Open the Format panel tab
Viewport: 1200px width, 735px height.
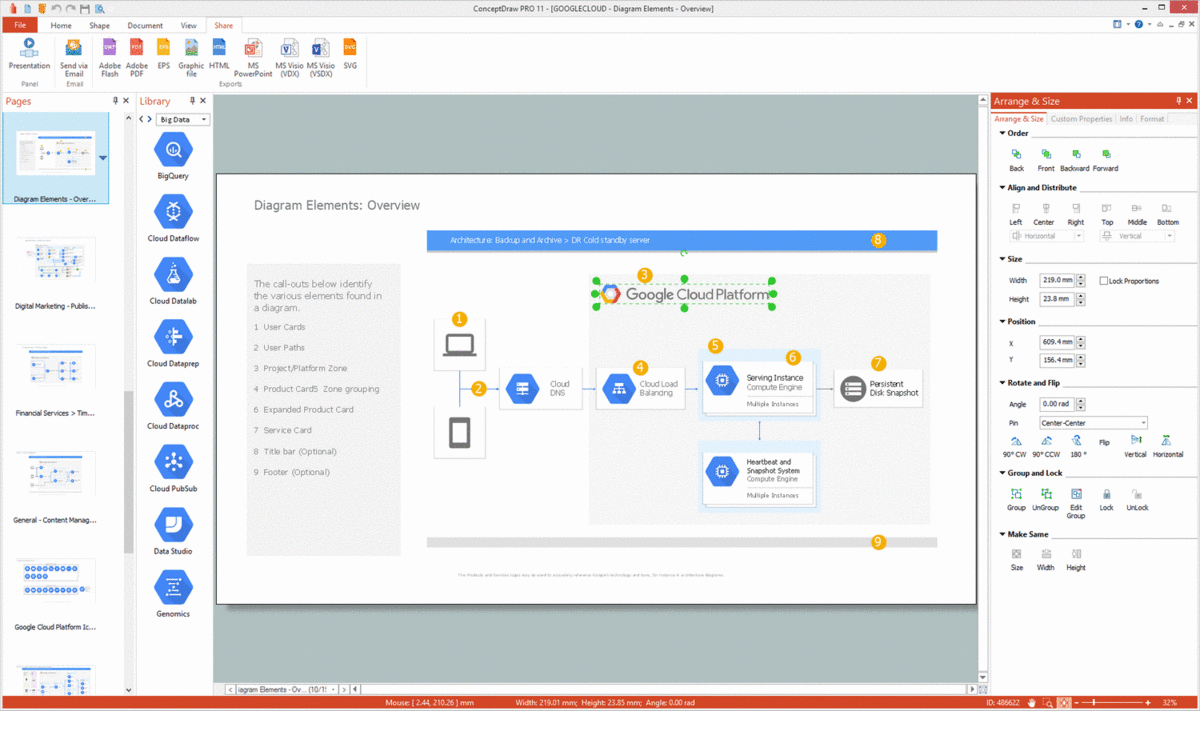pyautogui.click(x=1152, y=119)
